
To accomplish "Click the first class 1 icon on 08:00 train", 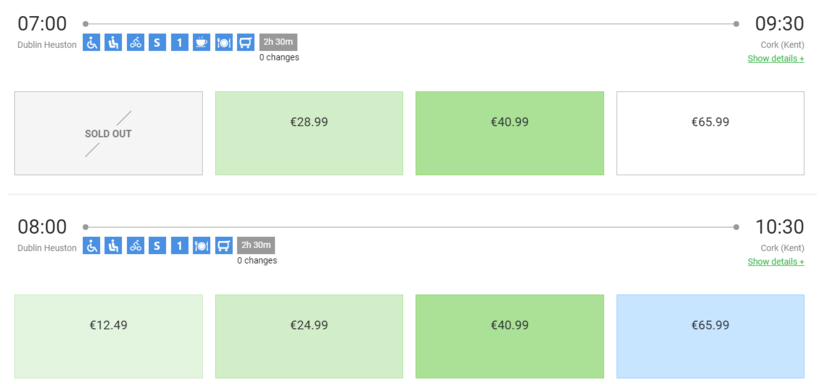I will coord(179,245).
